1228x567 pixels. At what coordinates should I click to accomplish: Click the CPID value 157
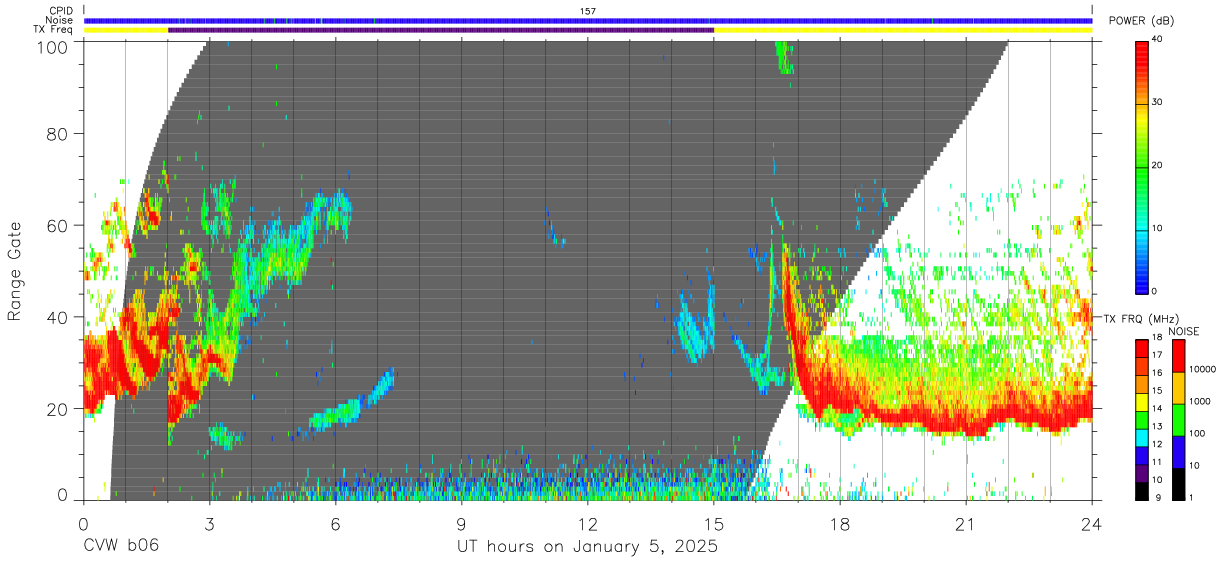588,11
